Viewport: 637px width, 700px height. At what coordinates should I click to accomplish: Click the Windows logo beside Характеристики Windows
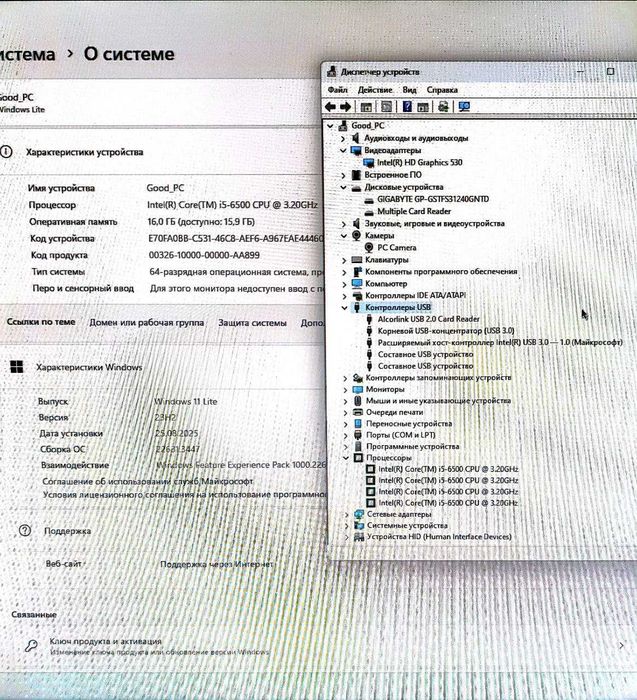point(17,367)
